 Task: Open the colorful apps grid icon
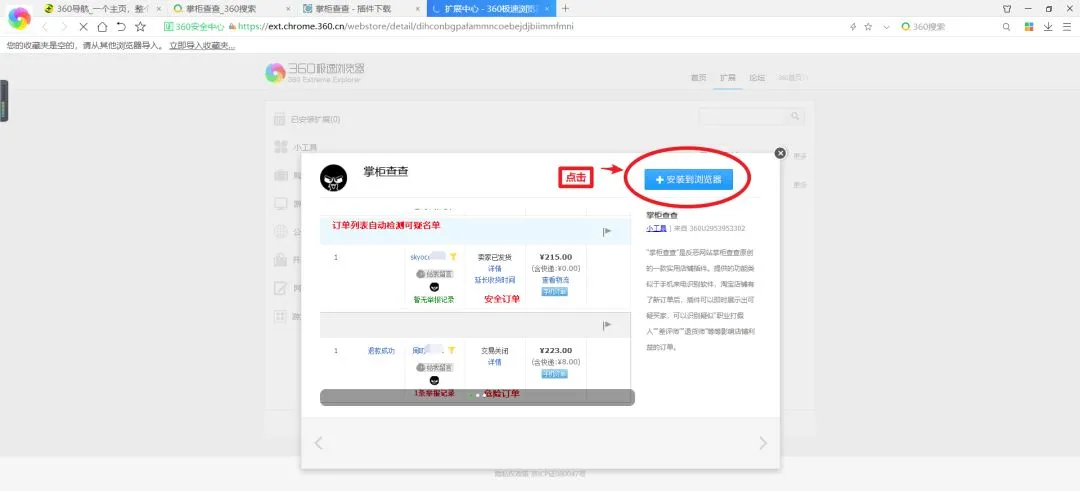click(1029, 27)
